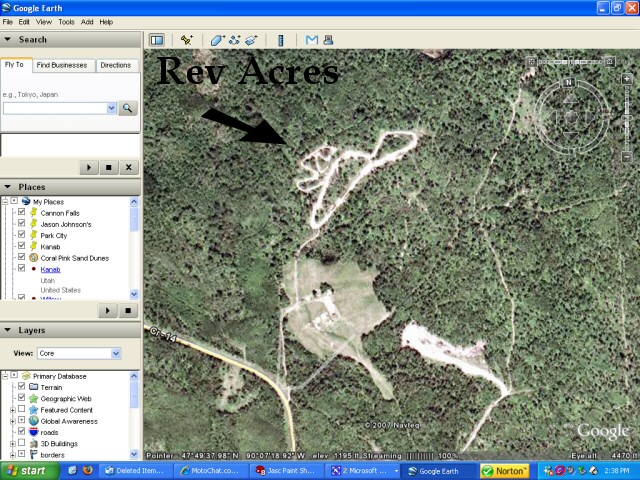Toggle the Terrain layer checkbox
640x480 pixels.
coord(22,386)
